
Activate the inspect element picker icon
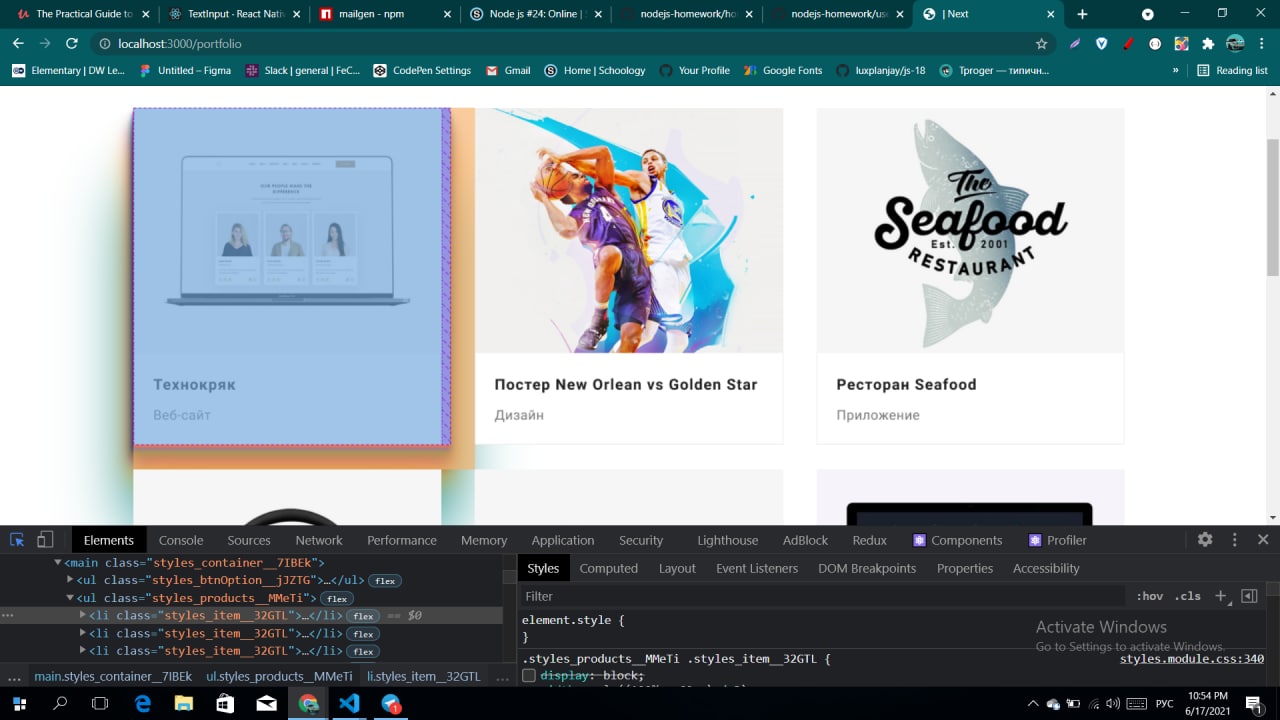(x=17, y=540)
